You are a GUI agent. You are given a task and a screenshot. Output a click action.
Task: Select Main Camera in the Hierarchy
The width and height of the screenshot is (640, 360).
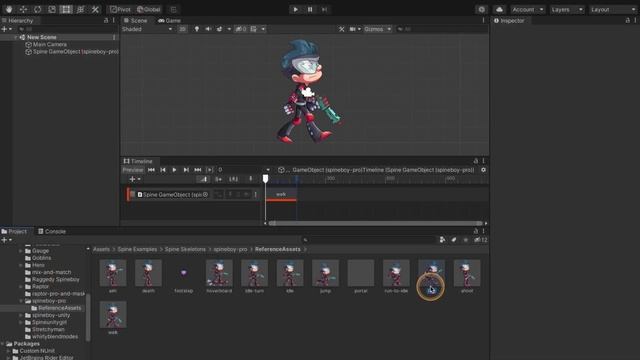click(49, 44)
